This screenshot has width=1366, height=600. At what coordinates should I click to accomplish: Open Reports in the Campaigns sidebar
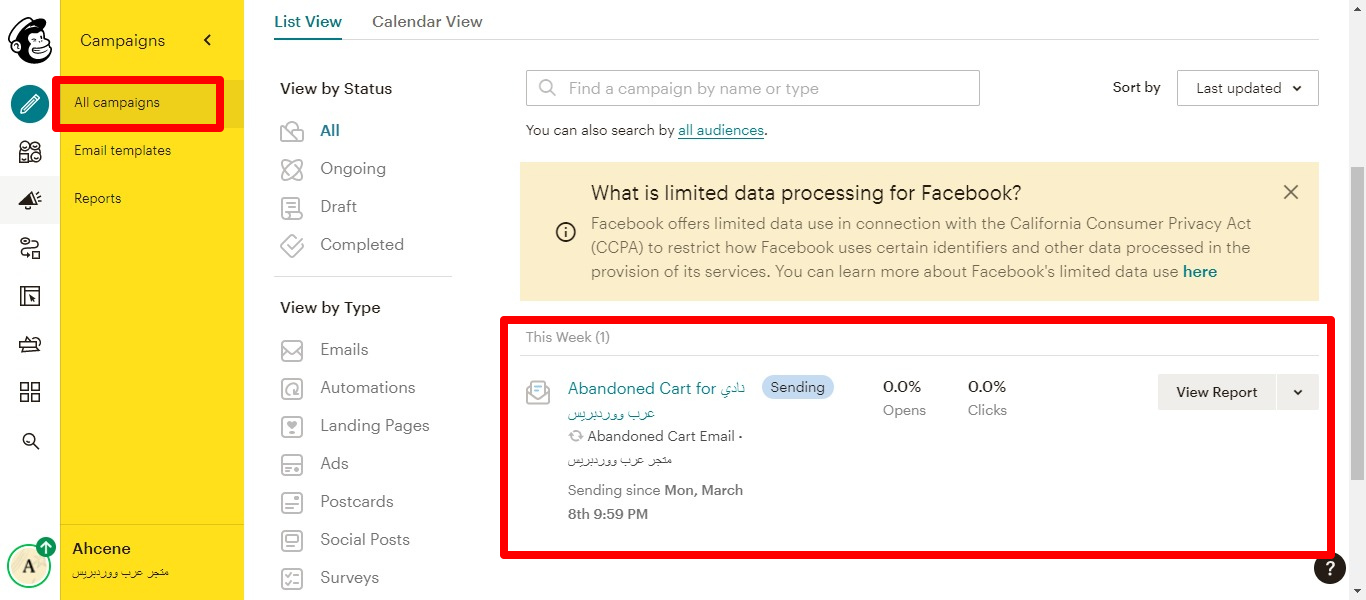pos(97,198)
